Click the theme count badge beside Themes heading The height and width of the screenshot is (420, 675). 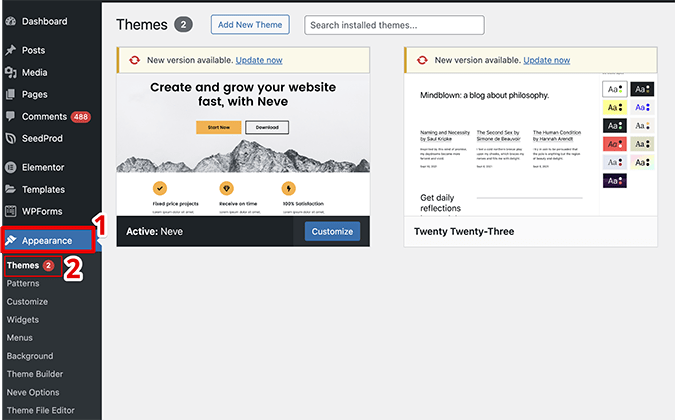point(183,25)
